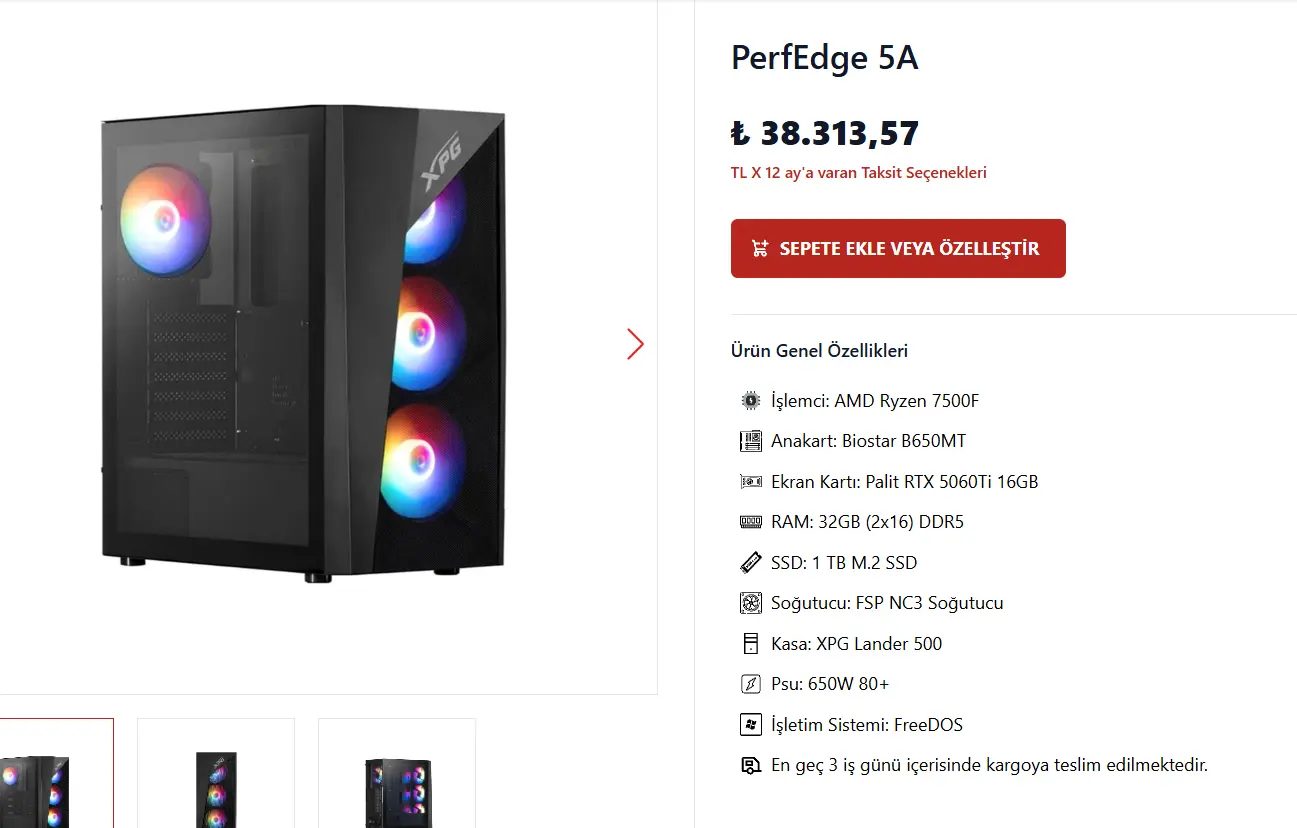Open the 12-month Taksit Seçenekleri link
Screen dimensions: 1297x828
pos(858,172)
